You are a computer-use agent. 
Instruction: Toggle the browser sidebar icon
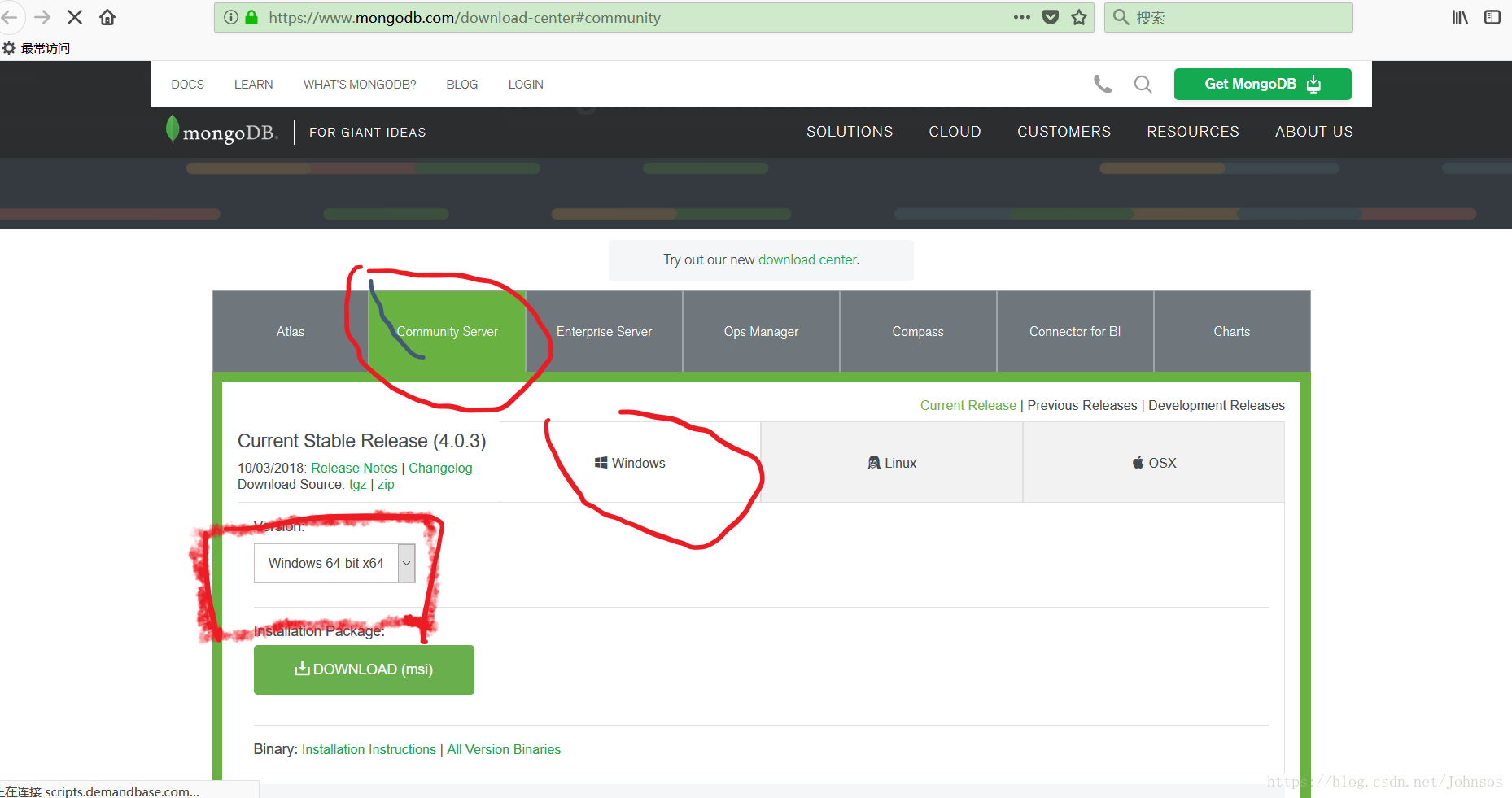[1492, 17]
